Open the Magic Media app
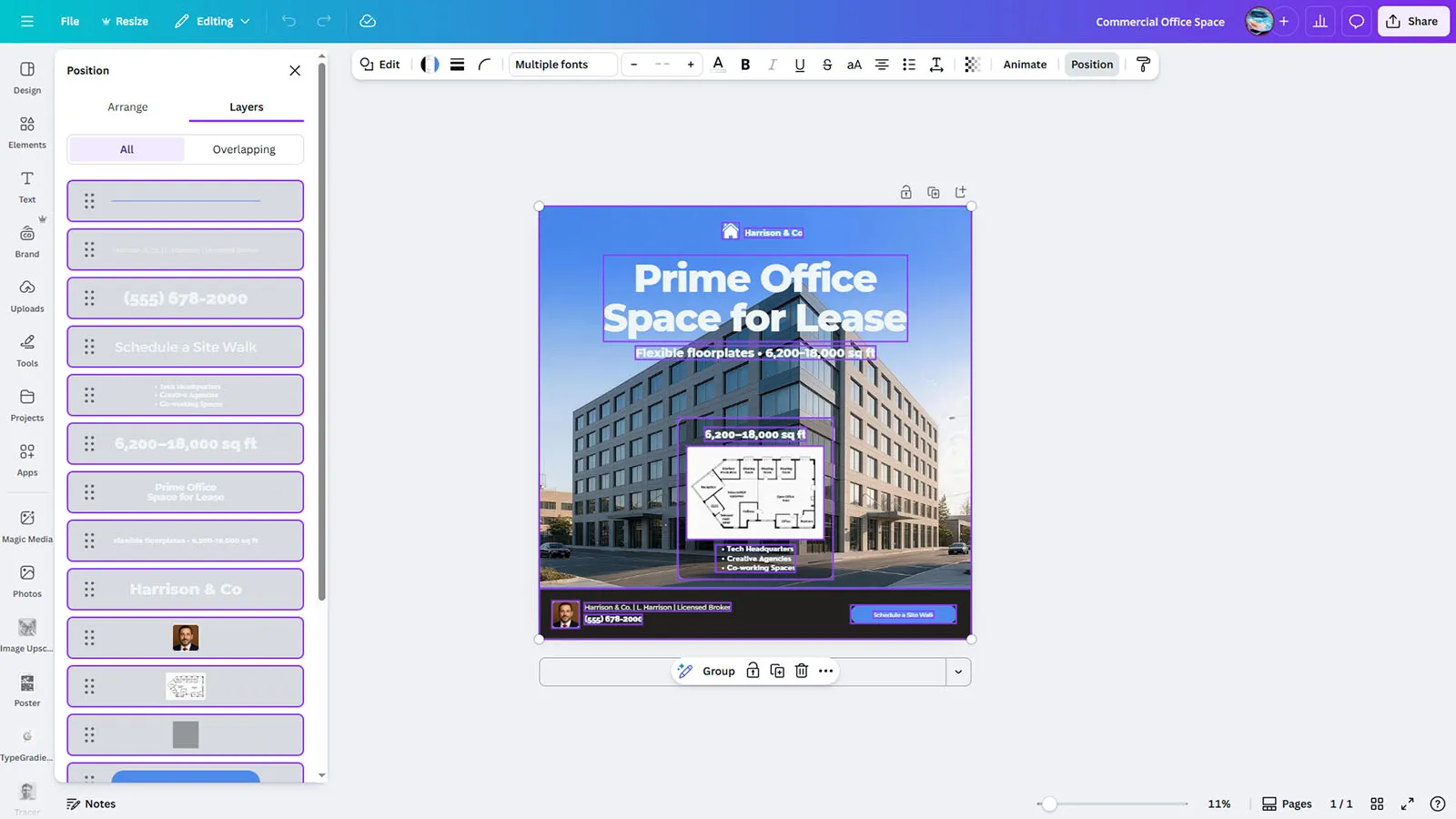This screenshot has height=819, width=1456. [27, 525]
